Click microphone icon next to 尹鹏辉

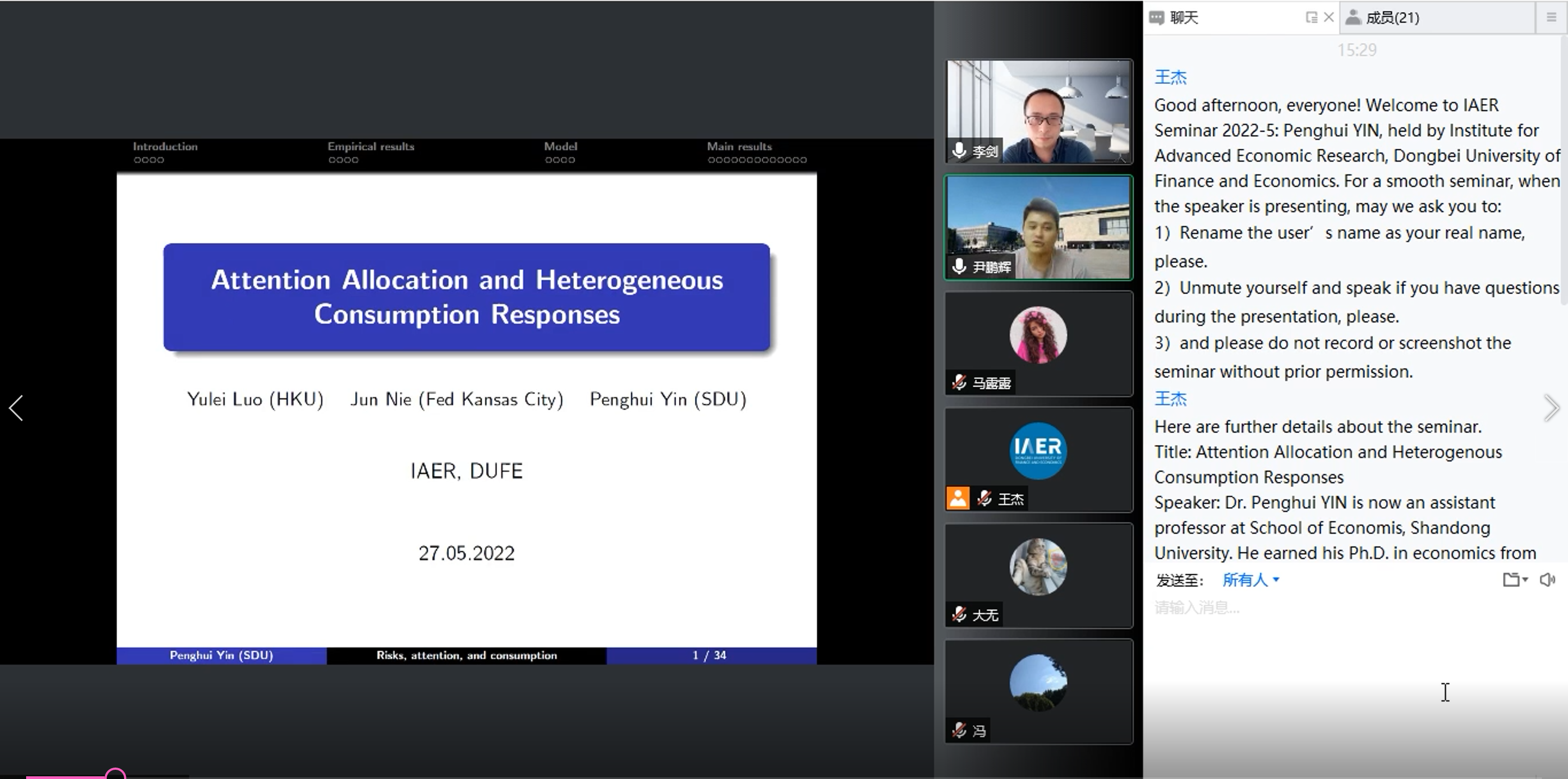click(x=959, y=266)
